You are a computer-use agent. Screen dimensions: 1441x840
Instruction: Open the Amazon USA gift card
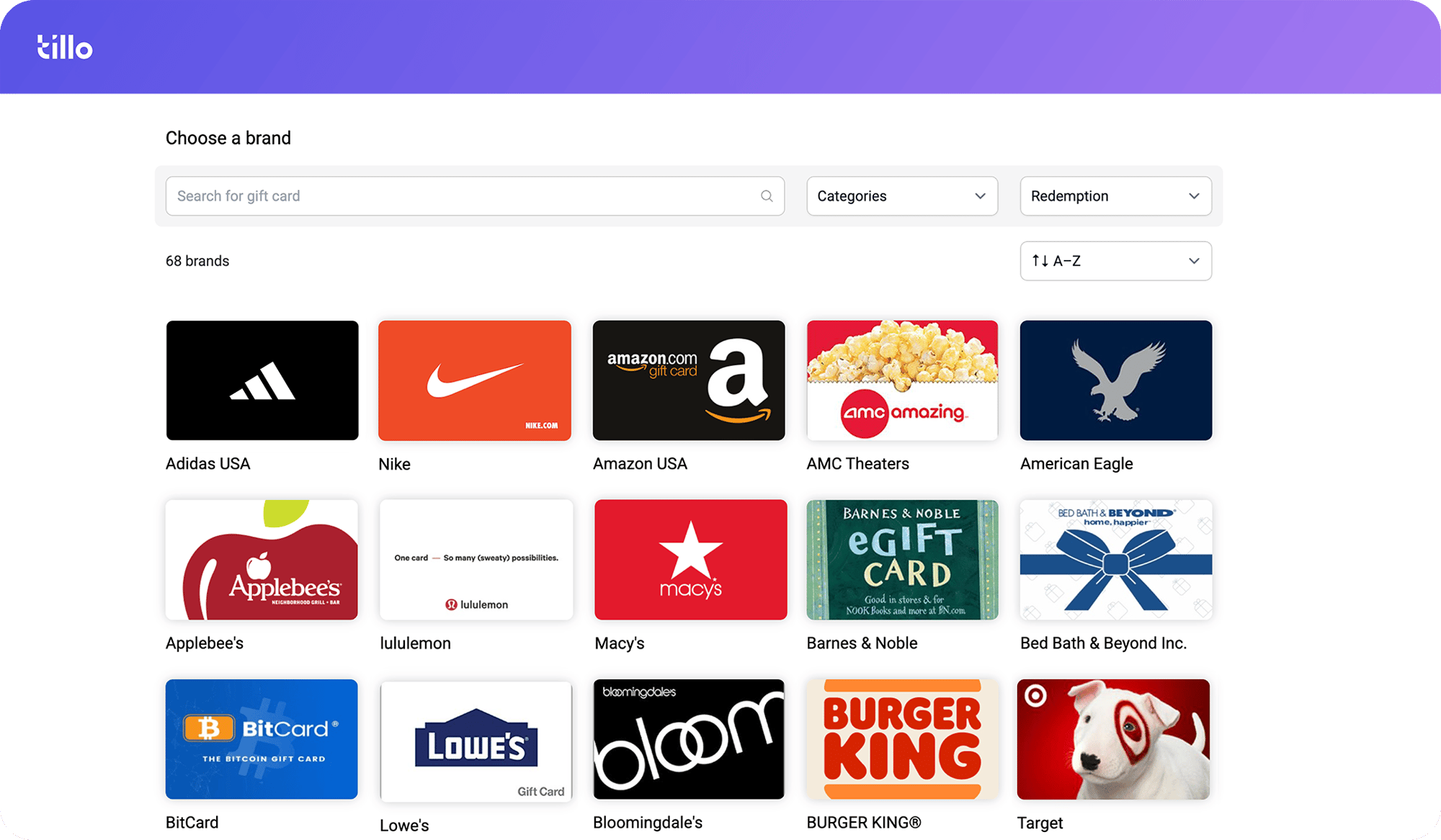pos(688,380)
